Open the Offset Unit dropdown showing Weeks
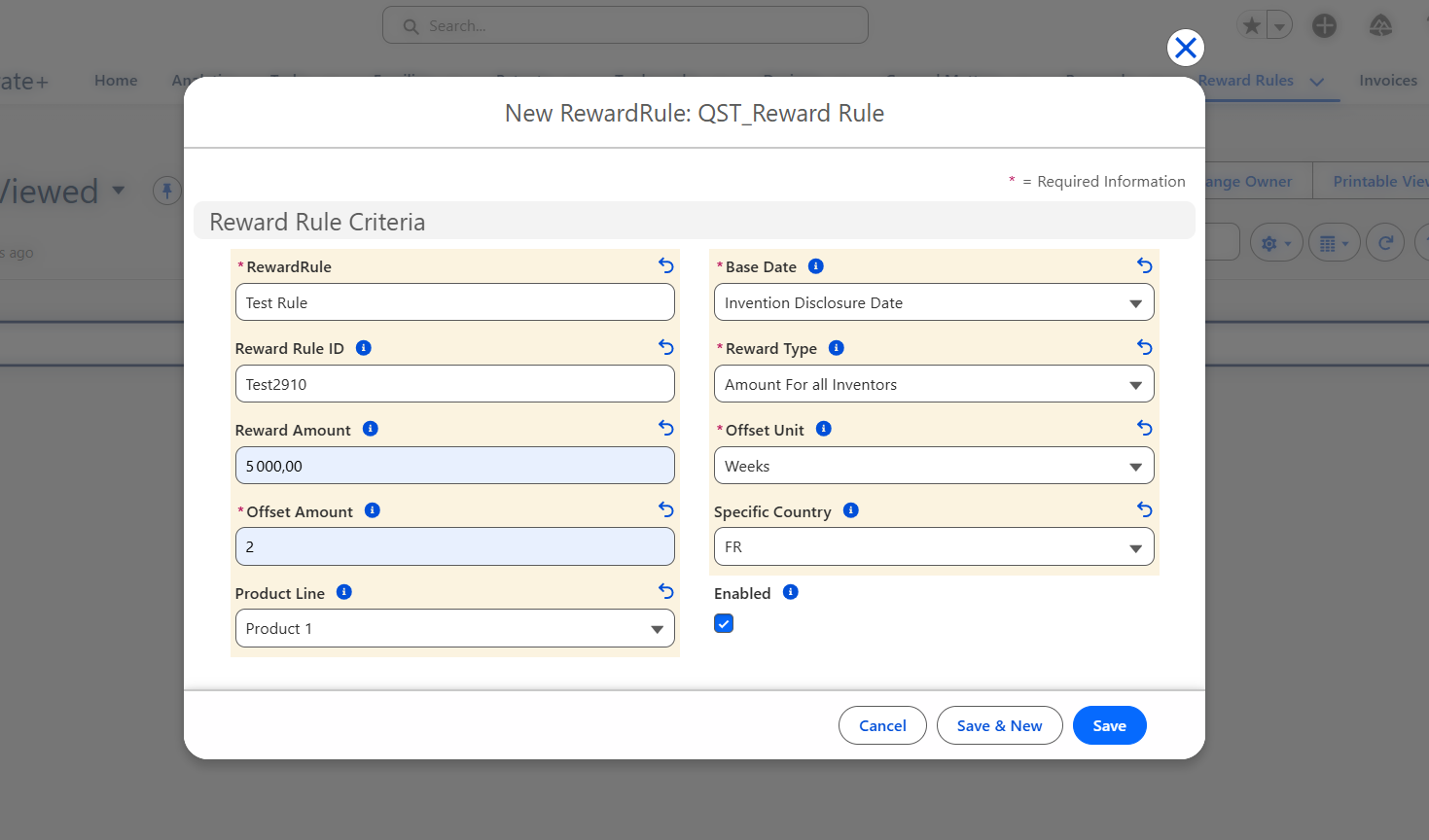This screenshot has height=840, width=1429. 934,466
